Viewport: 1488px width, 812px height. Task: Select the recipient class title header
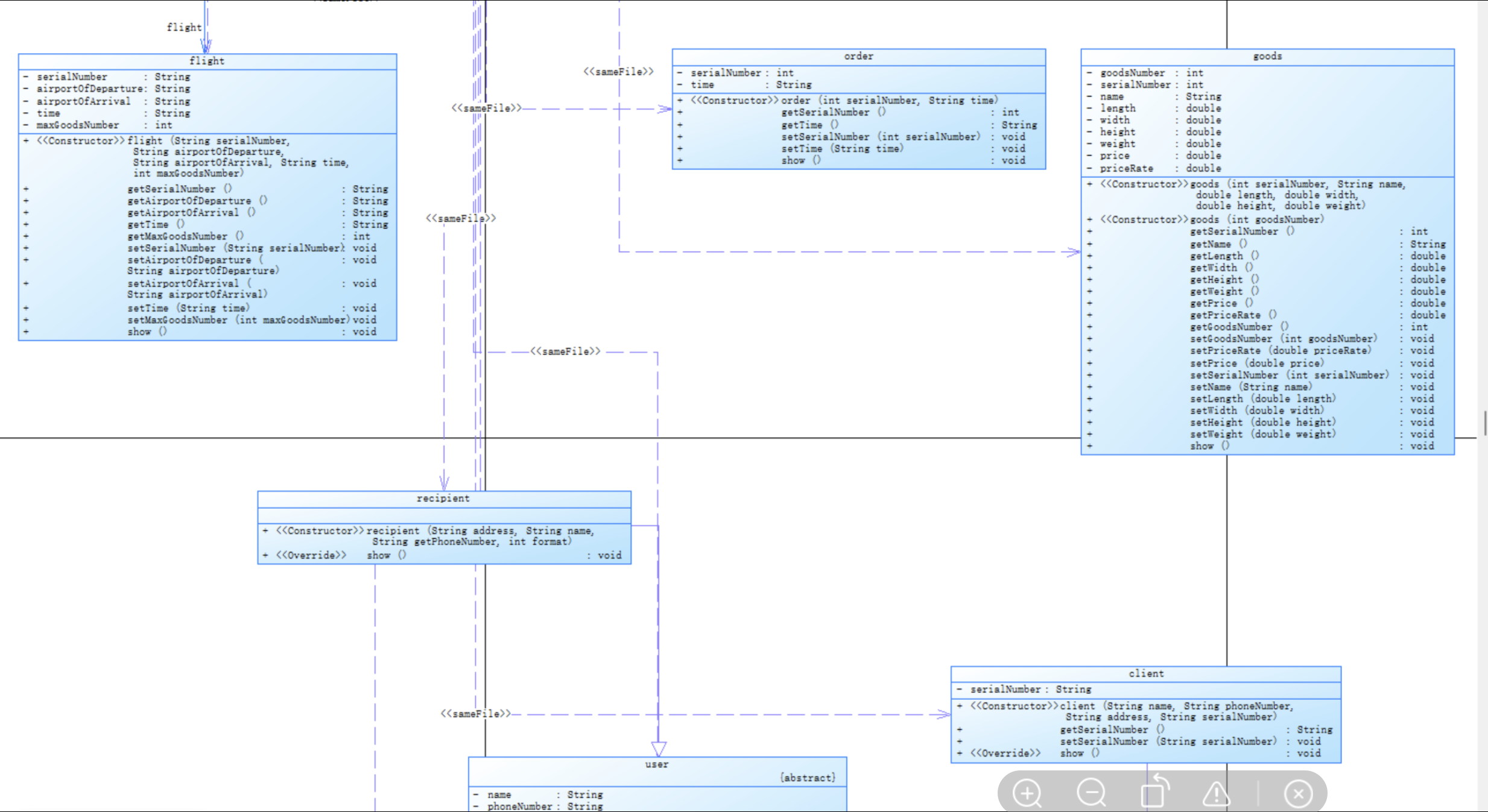pyautogui.click(x=443, y=499)
